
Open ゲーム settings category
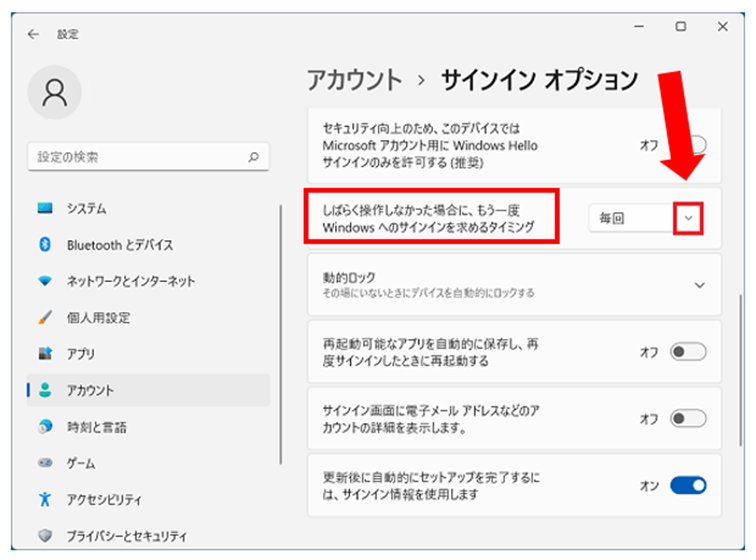(x=148, y=463)
